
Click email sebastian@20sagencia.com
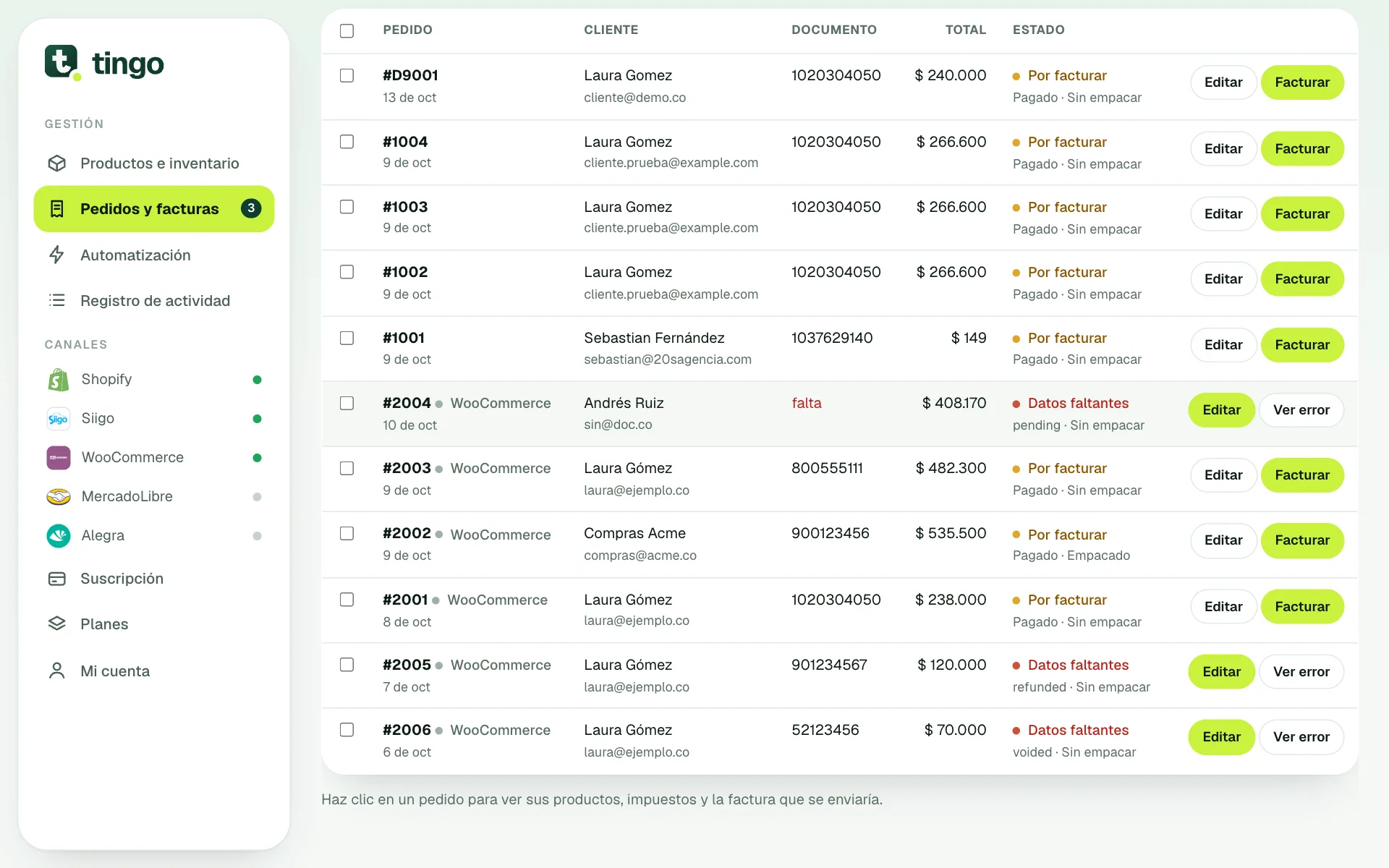668,359
